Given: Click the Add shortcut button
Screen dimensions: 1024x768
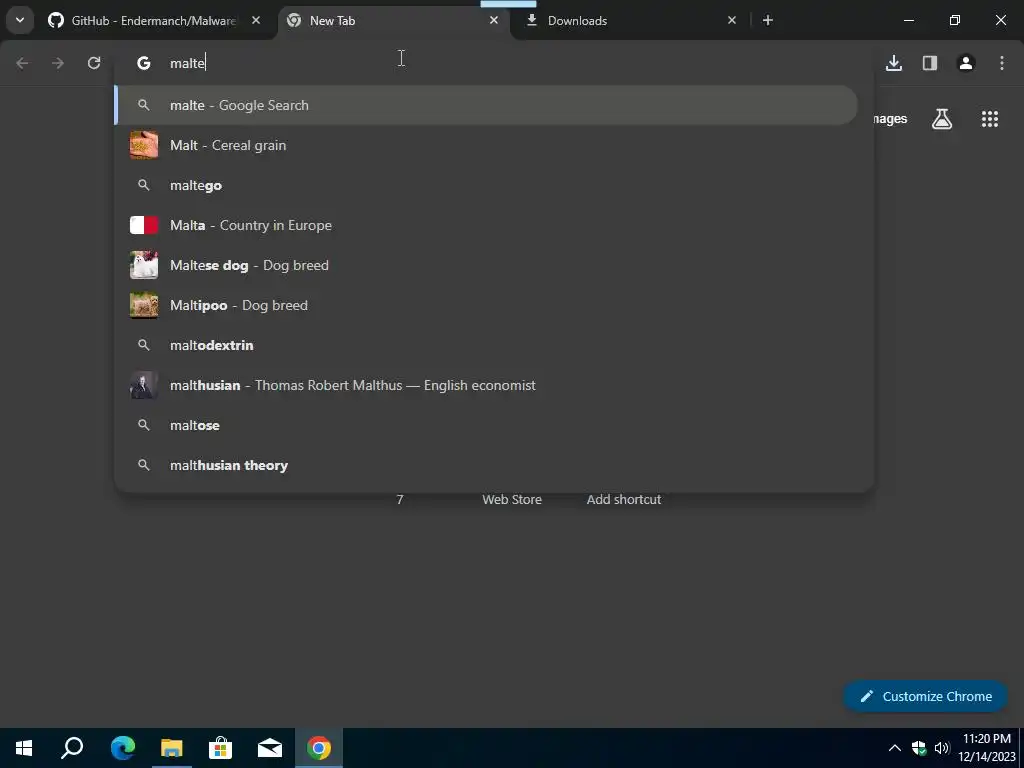Looking at the screenshot, I should pos(624,499).
